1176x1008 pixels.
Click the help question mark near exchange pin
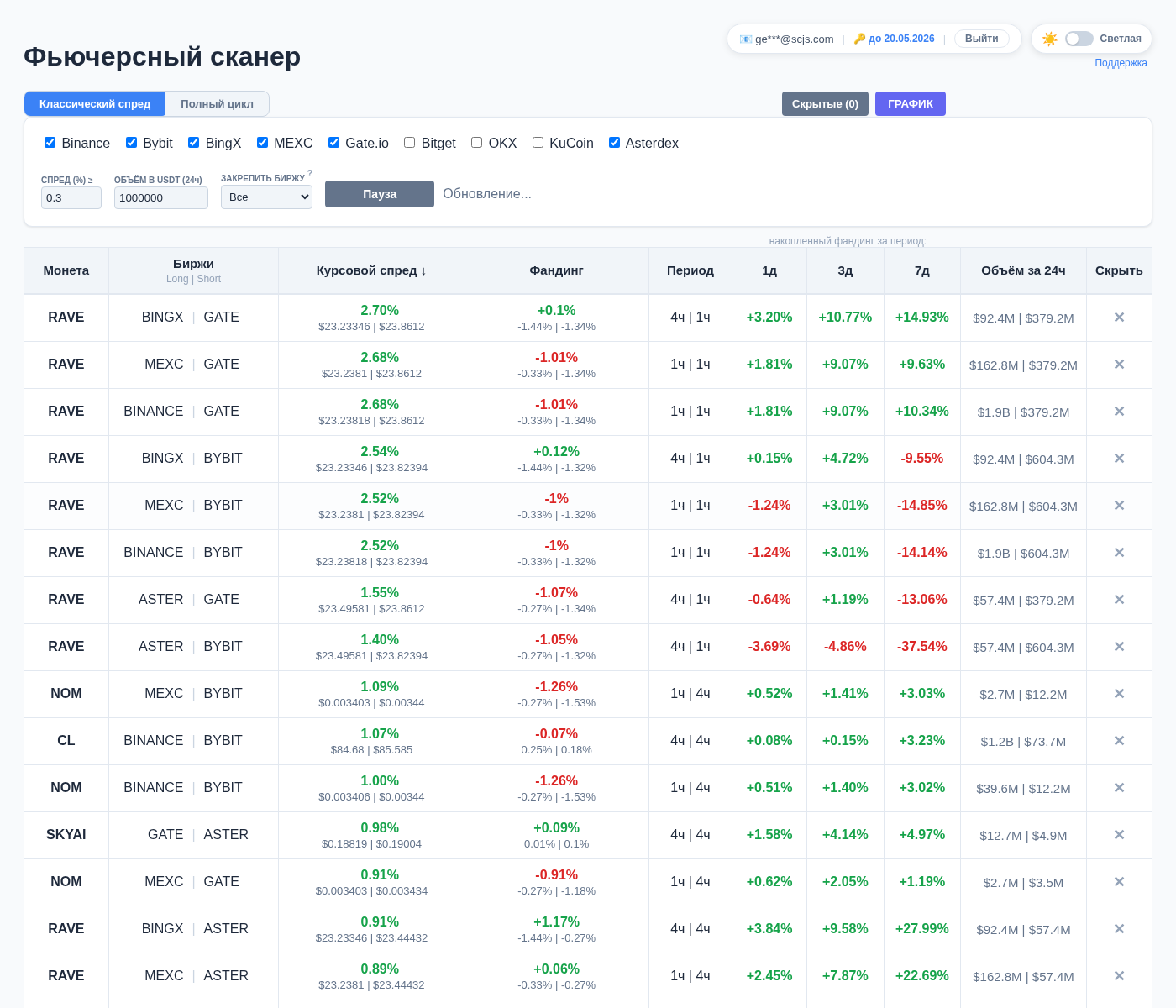[310, 174]
